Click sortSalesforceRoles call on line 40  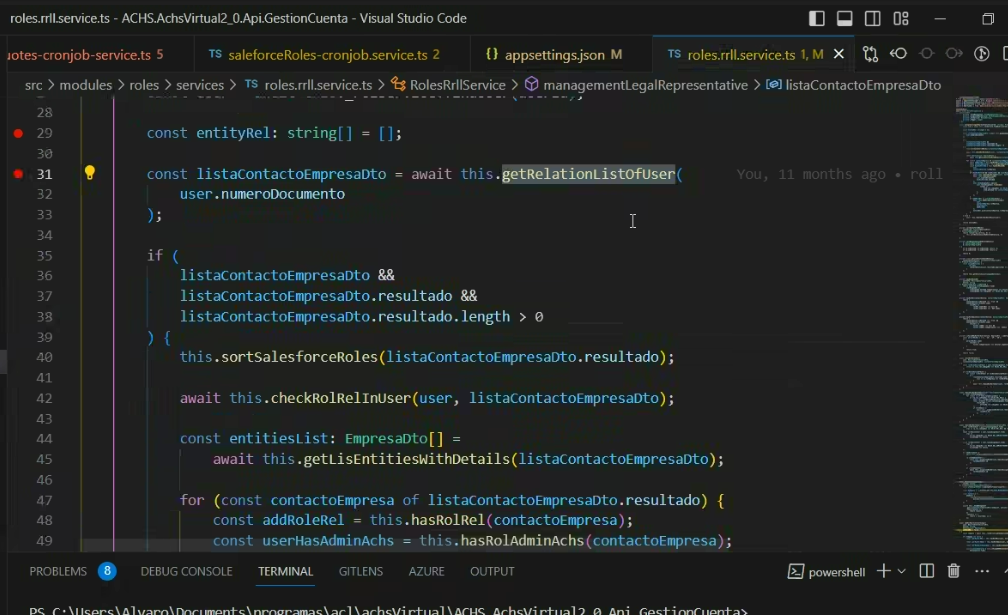(299, 357)
